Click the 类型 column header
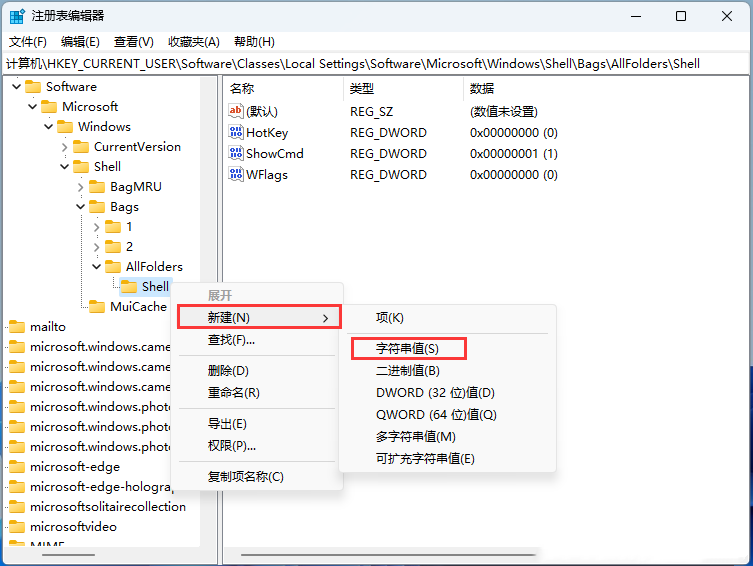This screenshot has height=566, width=753. pyautogui.click(x=362, y=89)
